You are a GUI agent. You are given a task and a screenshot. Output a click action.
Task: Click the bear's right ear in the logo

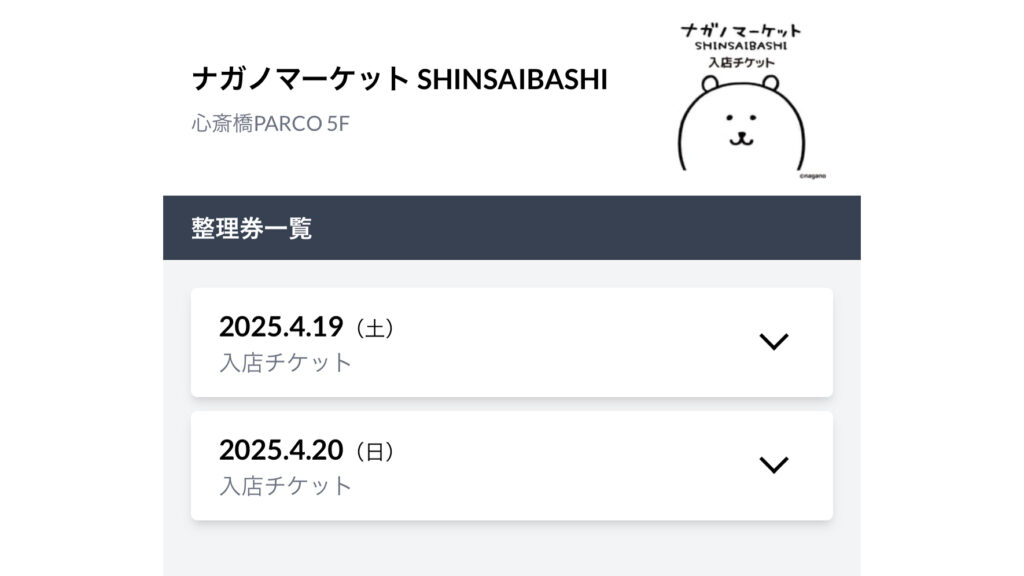pos(771,83)
